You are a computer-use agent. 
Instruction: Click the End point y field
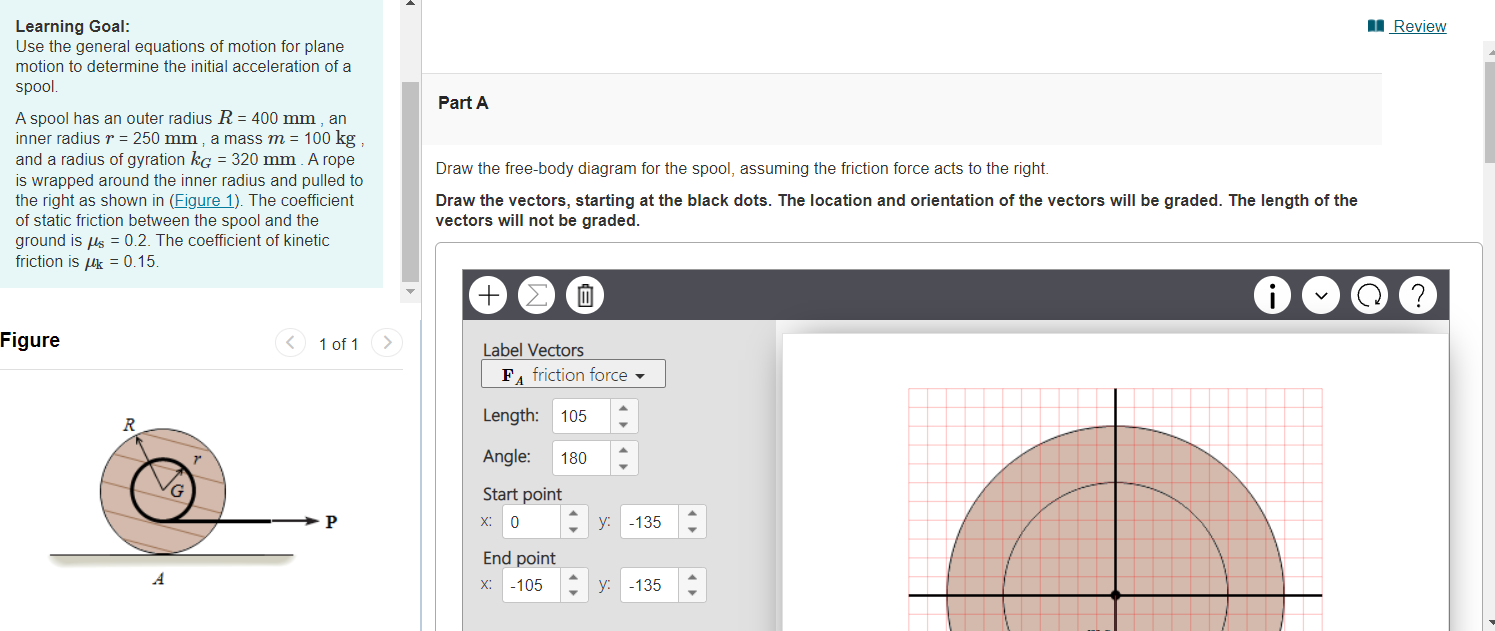click(x=649, y=585)
